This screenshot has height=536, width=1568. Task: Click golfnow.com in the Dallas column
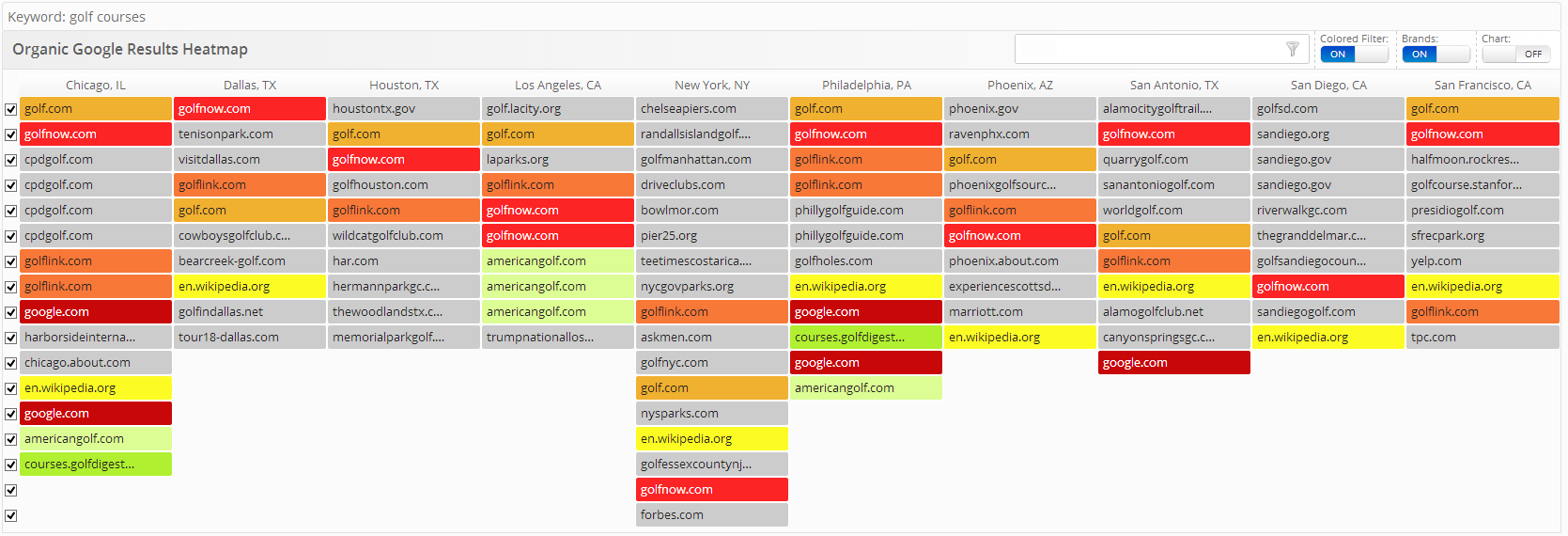250,109
